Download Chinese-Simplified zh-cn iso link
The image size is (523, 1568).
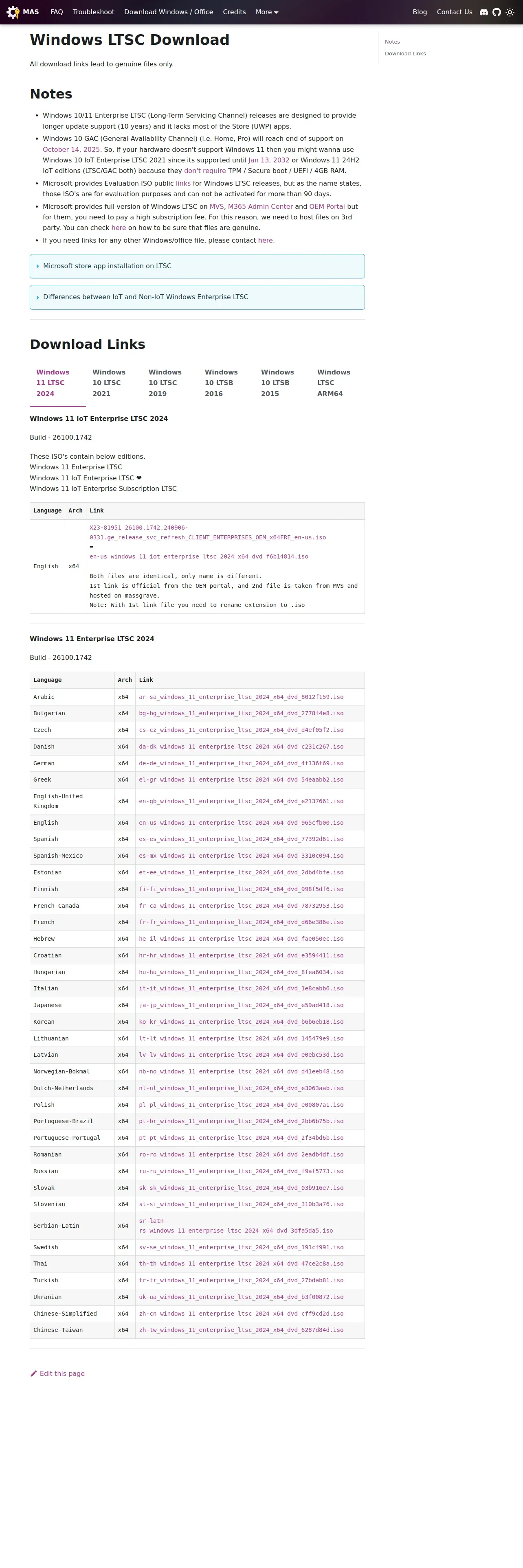(x=241, y=1314)
